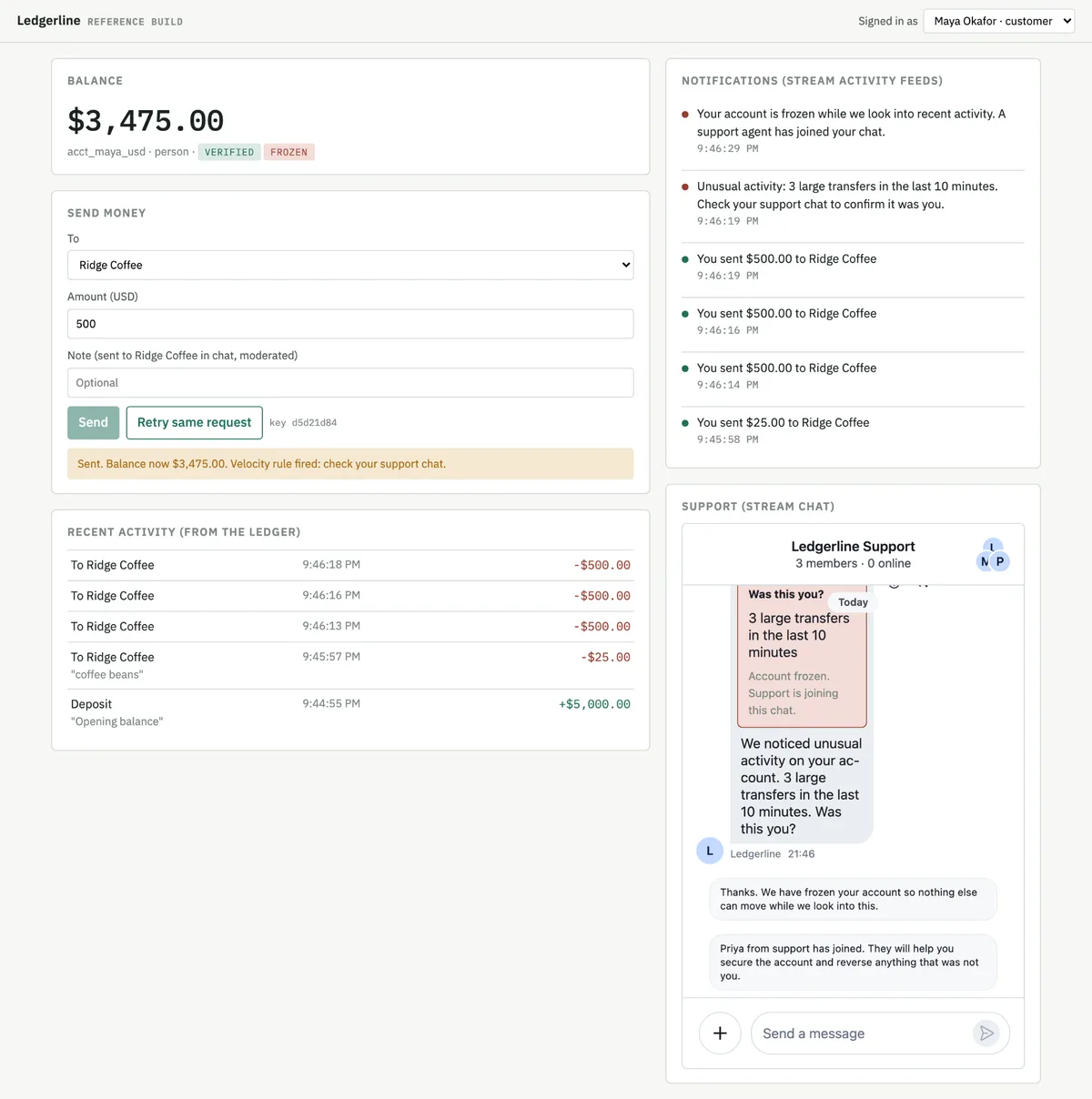1092x1099 pixels.
Task: Click the Ledgerline 'L' sender avatar
Action: coord(710,851)
